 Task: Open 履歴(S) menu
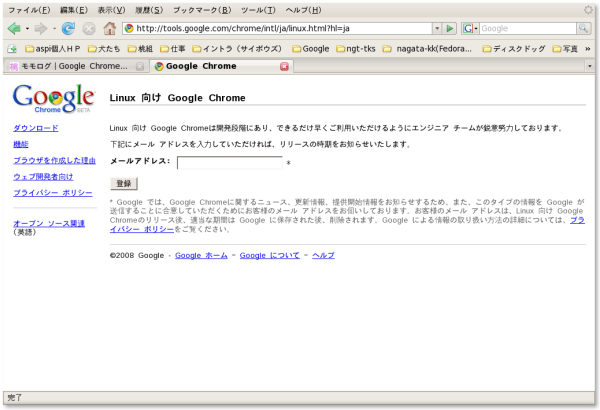(149, 10)
